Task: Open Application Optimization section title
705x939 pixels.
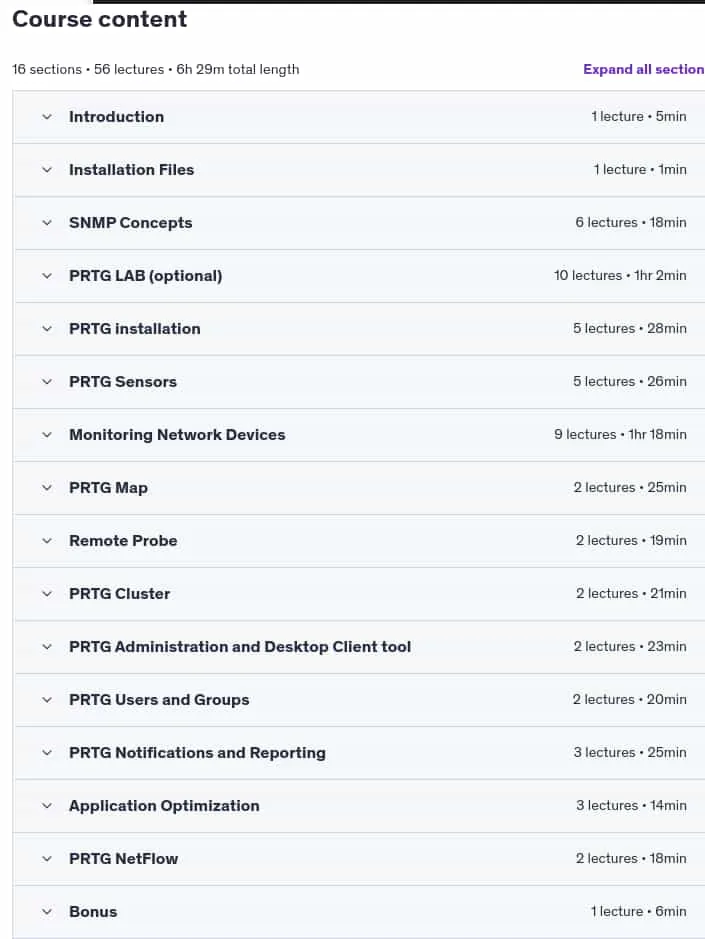Action: [x=164, y=806]
